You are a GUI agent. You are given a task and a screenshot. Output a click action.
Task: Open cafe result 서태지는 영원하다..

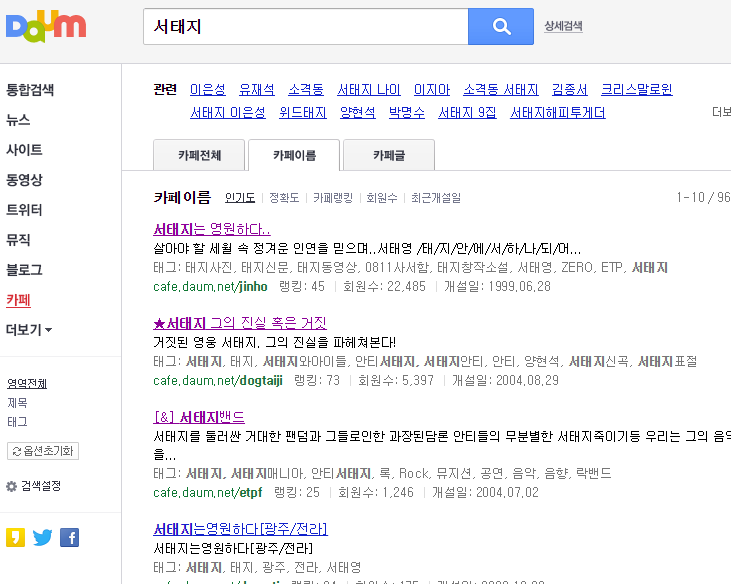[212, 229]
